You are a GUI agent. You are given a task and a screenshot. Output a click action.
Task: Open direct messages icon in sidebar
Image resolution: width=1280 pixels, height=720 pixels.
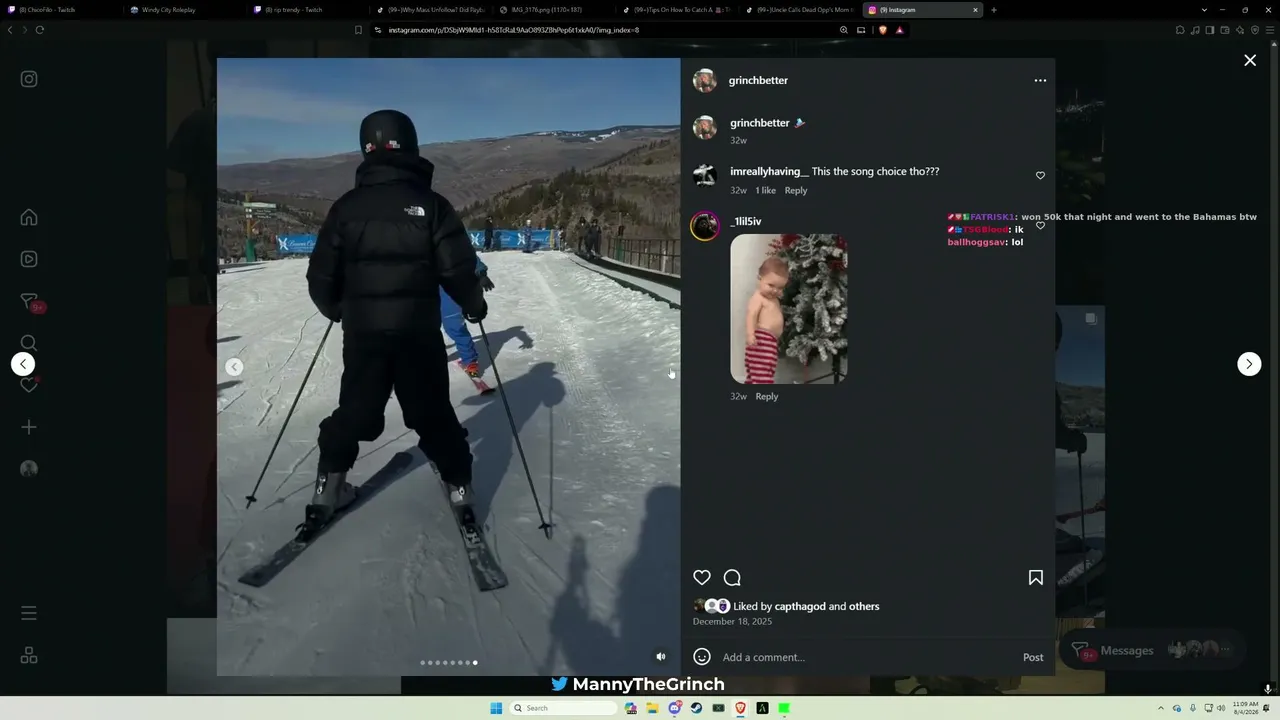click(29, 301)
